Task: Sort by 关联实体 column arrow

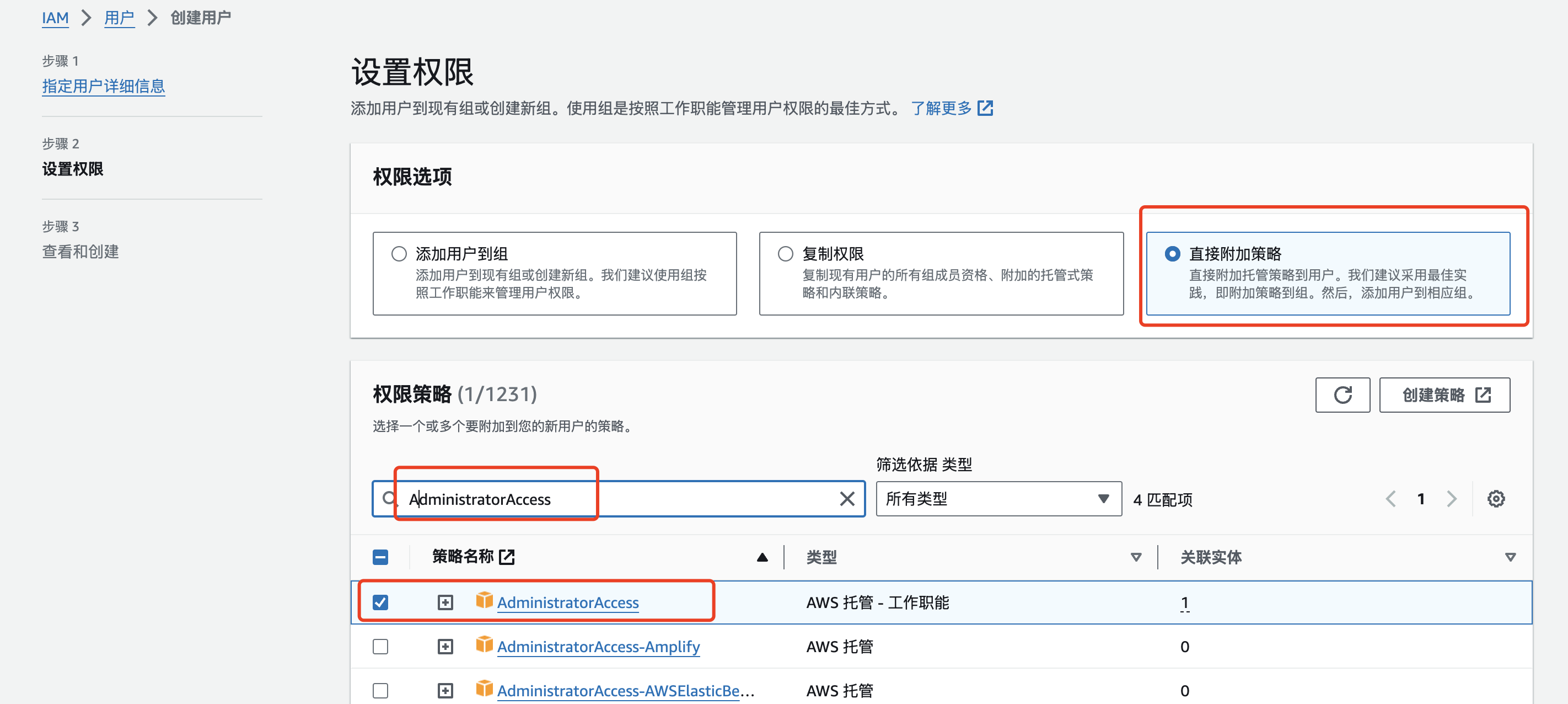Action: 1510,557
